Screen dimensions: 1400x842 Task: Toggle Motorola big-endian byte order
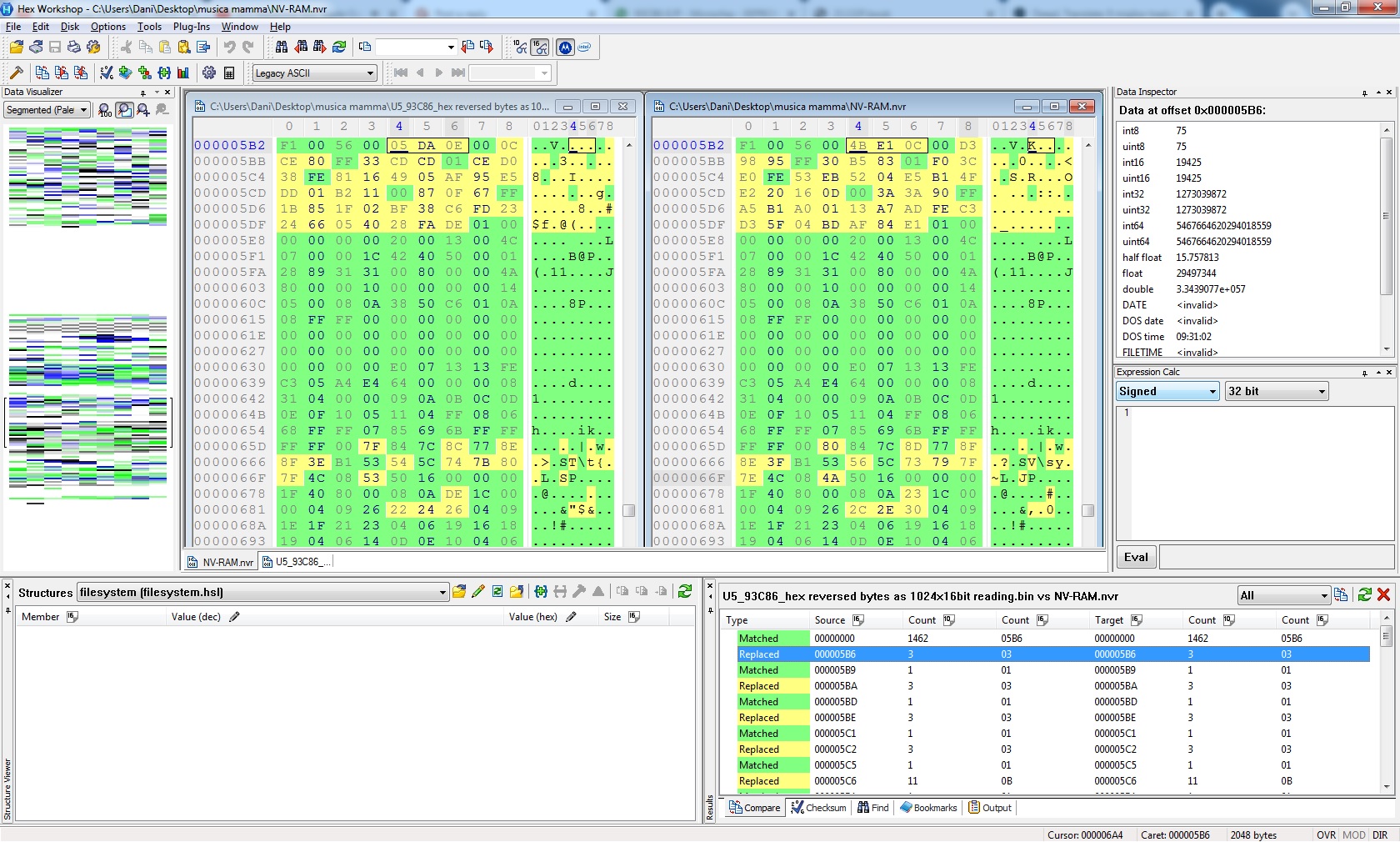[565, 47]
